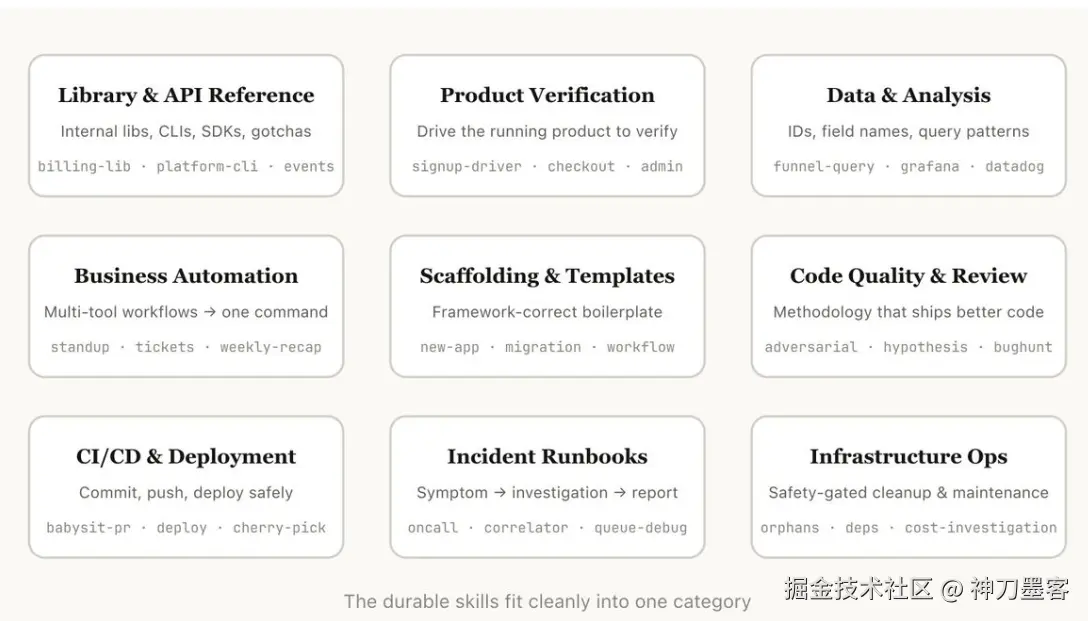Click the billing-lib tag
The image size is (1088, 621).
(84, 166)
